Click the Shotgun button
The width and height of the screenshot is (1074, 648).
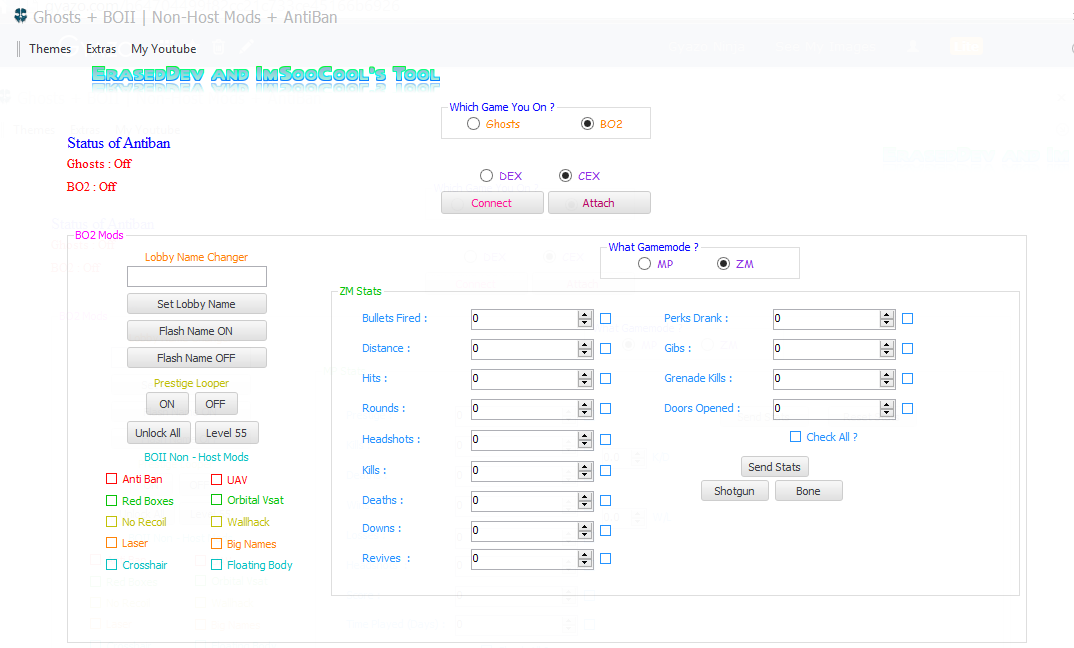pos(734,491)
